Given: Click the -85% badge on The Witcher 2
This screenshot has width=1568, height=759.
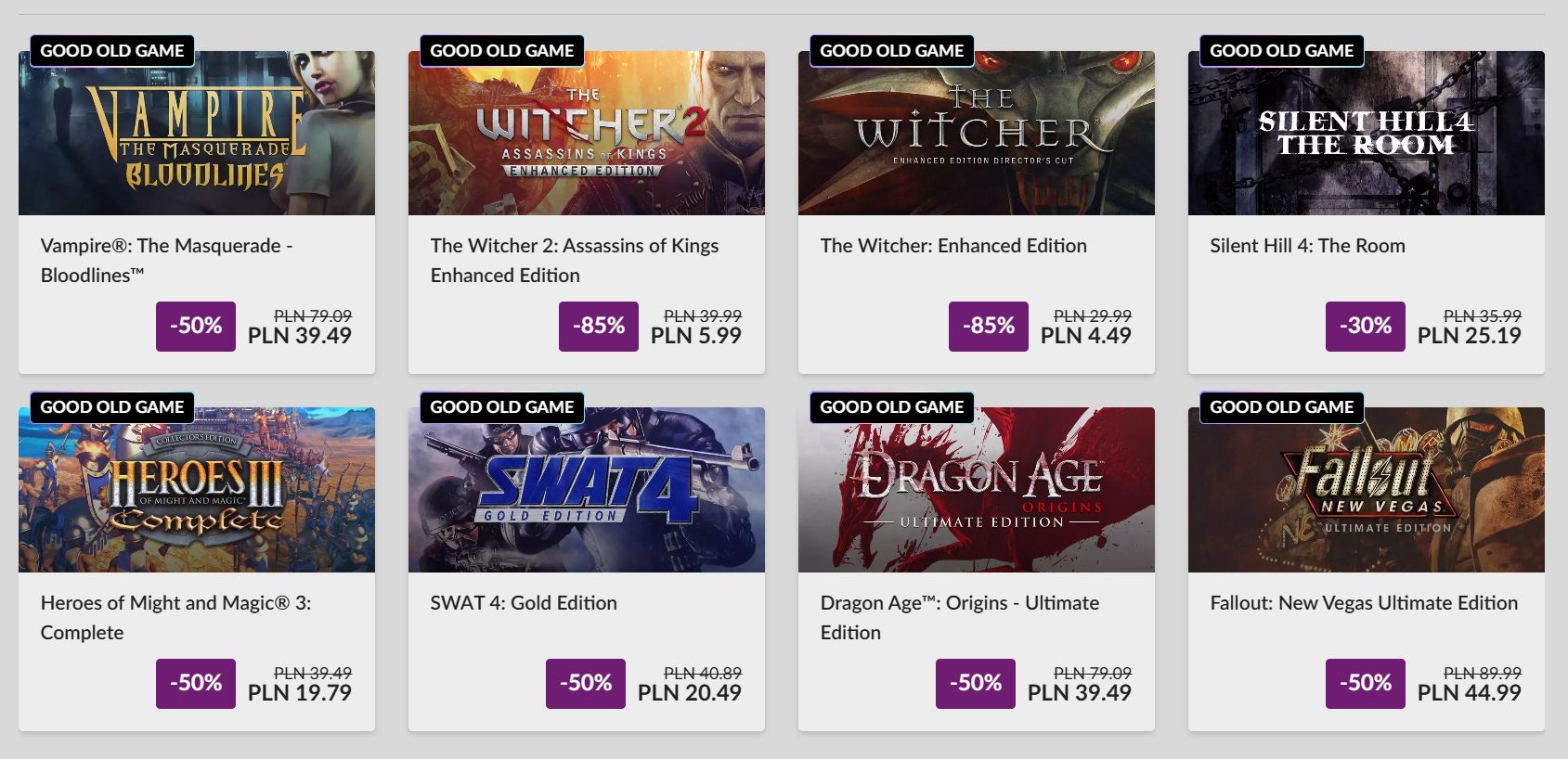Looking at the screenshot, I should pyautogui.click(x=599, y=327).
